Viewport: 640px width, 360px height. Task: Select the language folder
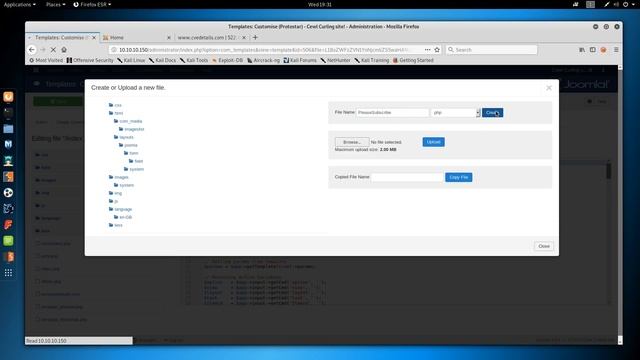[120, 209]
